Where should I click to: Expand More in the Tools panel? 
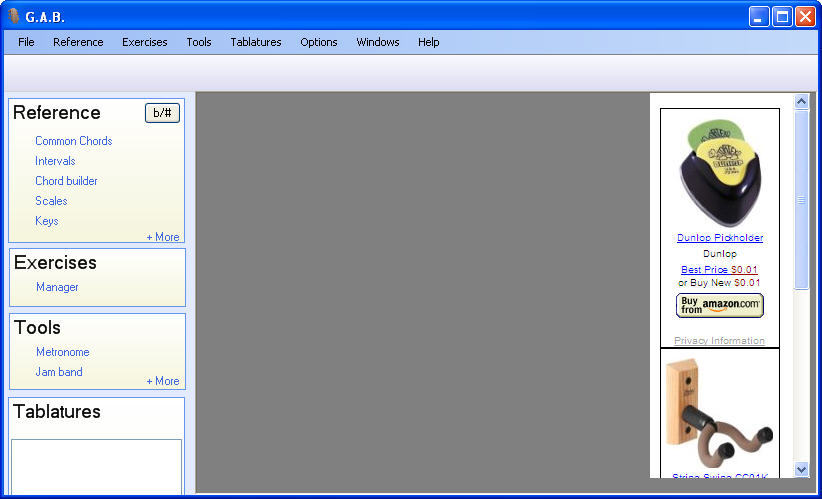point(163,381)
